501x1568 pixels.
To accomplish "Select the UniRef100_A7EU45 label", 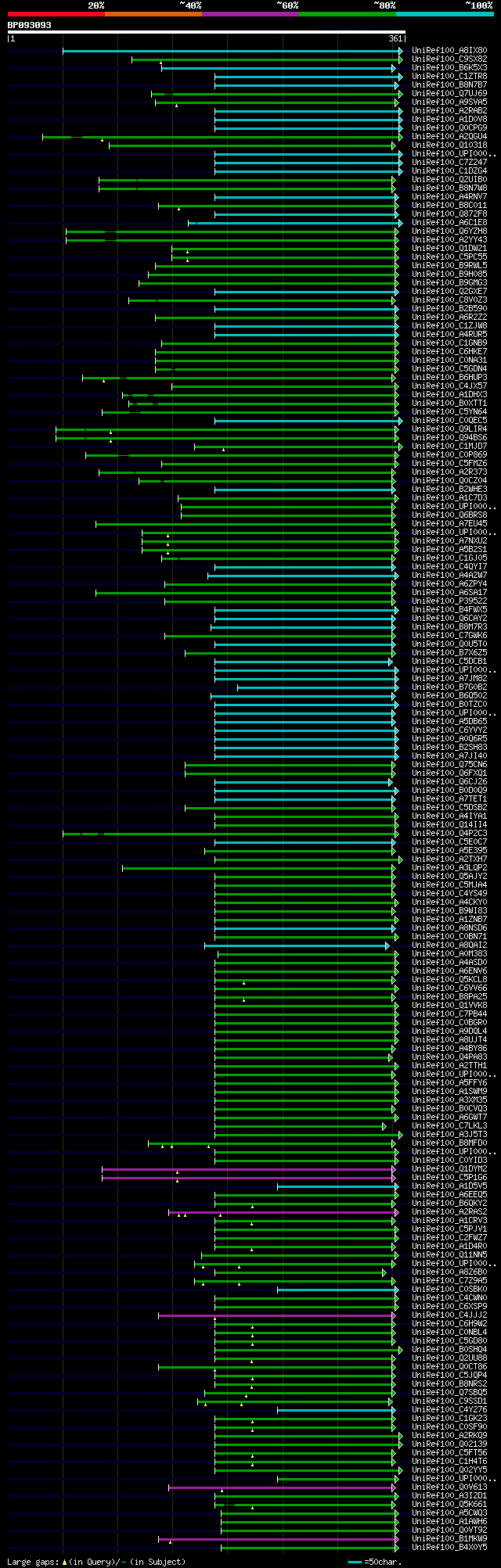I will point(449,524).
